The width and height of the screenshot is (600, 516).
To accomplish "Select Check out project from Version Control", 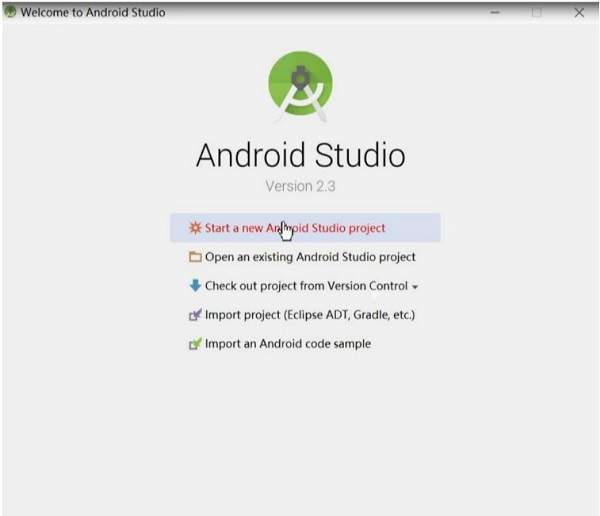I will click(306, 286).
